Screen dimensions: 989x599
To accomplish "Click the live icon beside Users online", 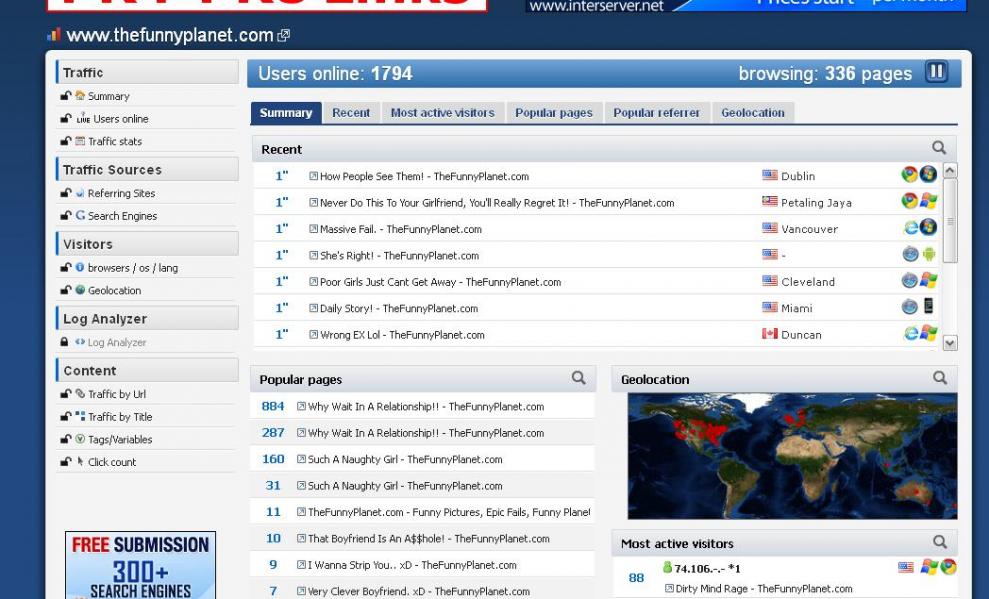I will (x=83, y=119).
